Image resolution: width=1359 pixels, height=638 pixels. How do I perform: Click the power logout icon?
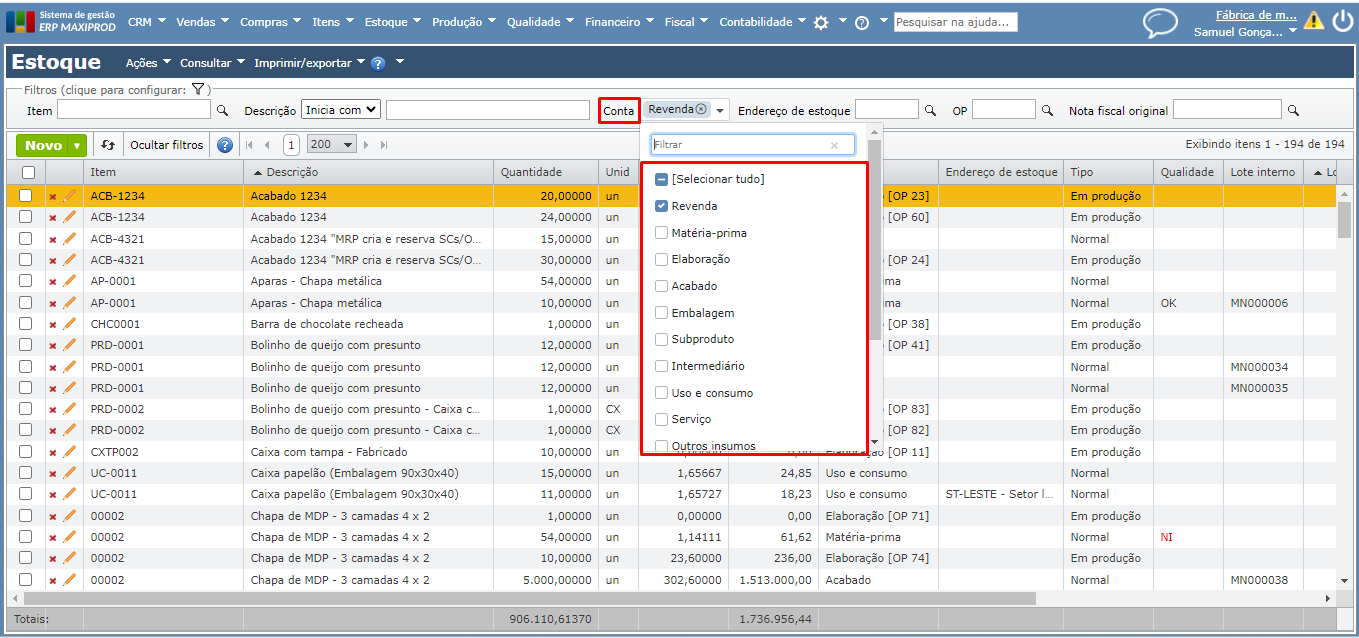tap(1343, 21)
